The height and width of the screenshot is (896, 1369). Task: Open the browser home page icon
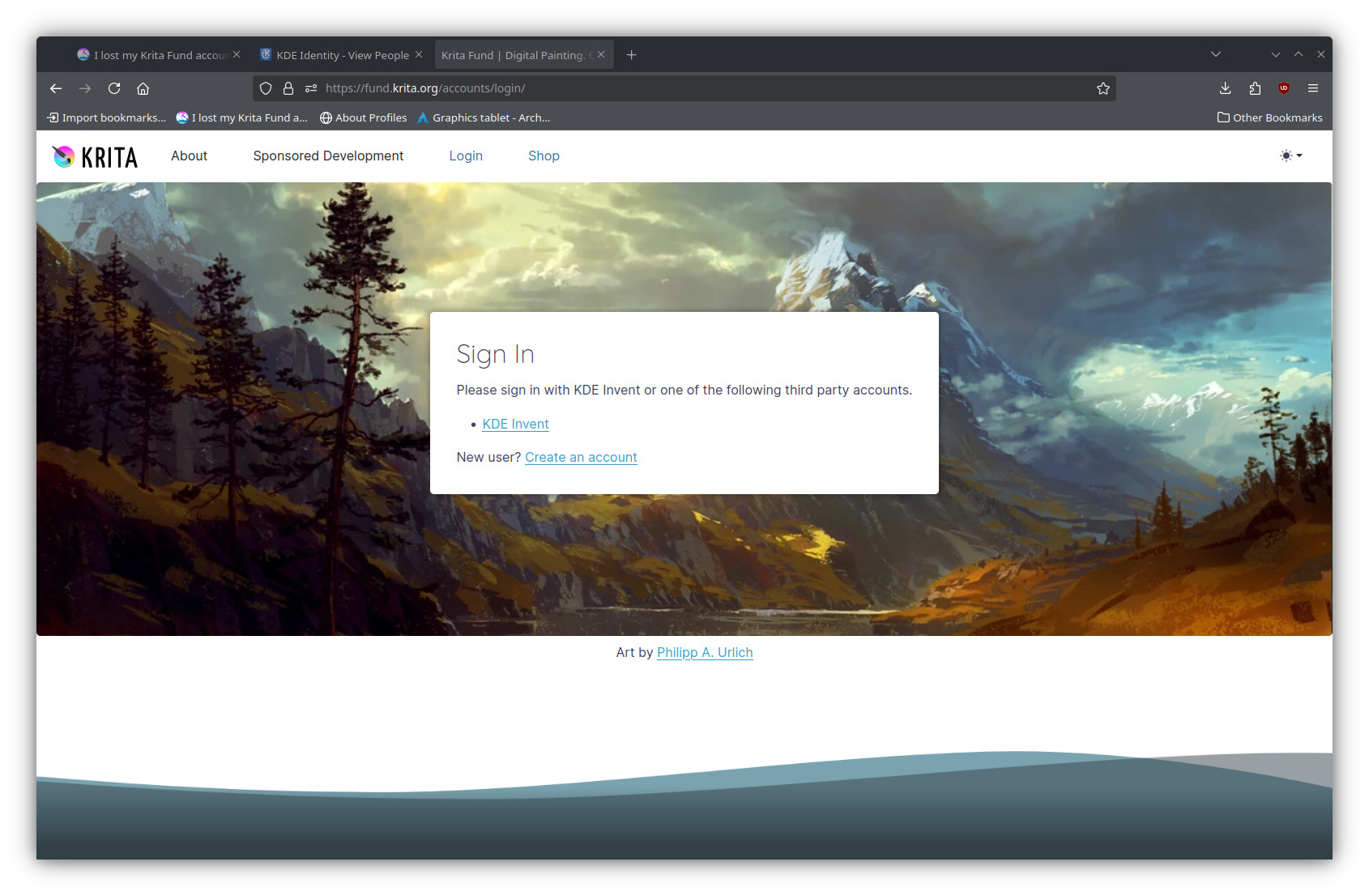pos(143,88)
